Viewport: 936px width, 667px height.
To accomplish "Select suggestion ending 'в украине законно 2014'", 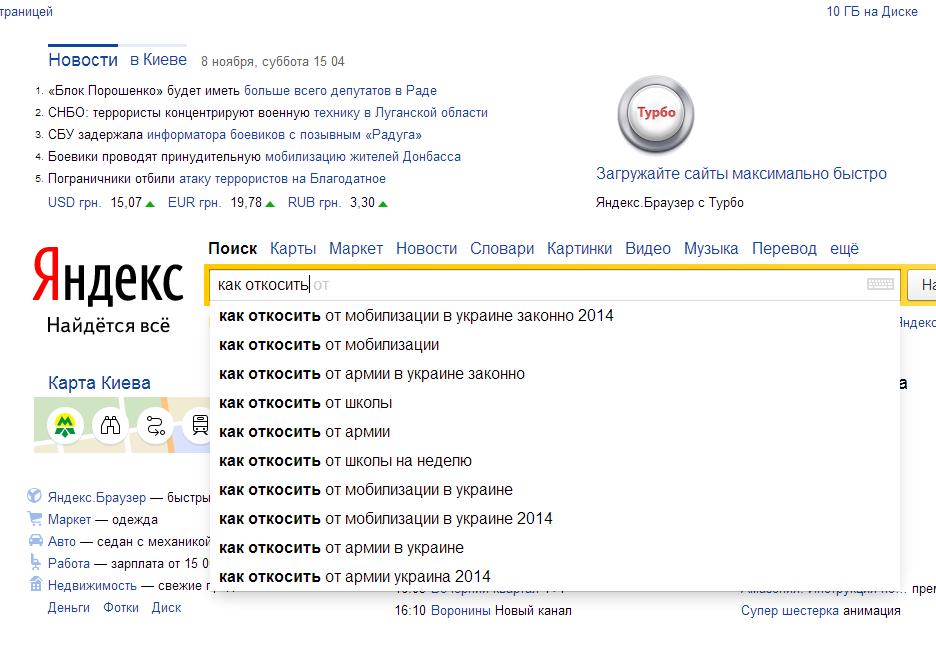I will (x=555, y=316).
